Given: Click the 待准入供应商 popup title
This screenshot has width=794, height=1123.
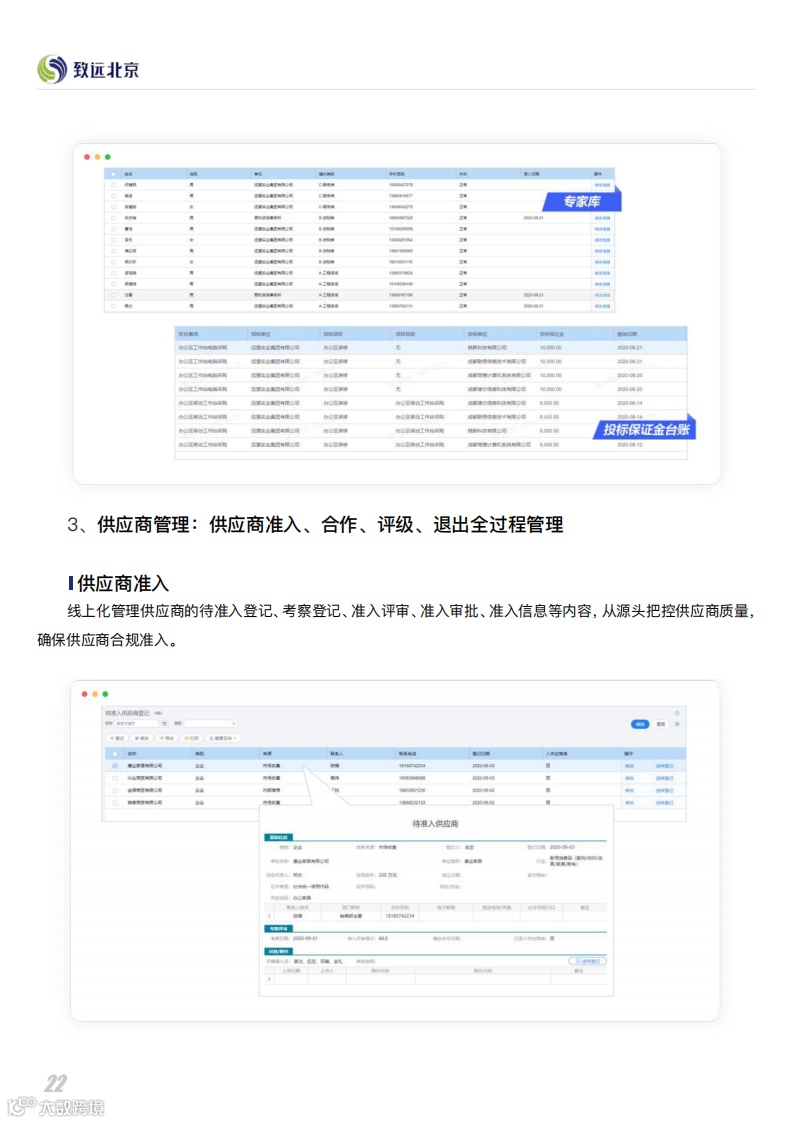Looking at the screenshot, I should click(x=435, y=824).
